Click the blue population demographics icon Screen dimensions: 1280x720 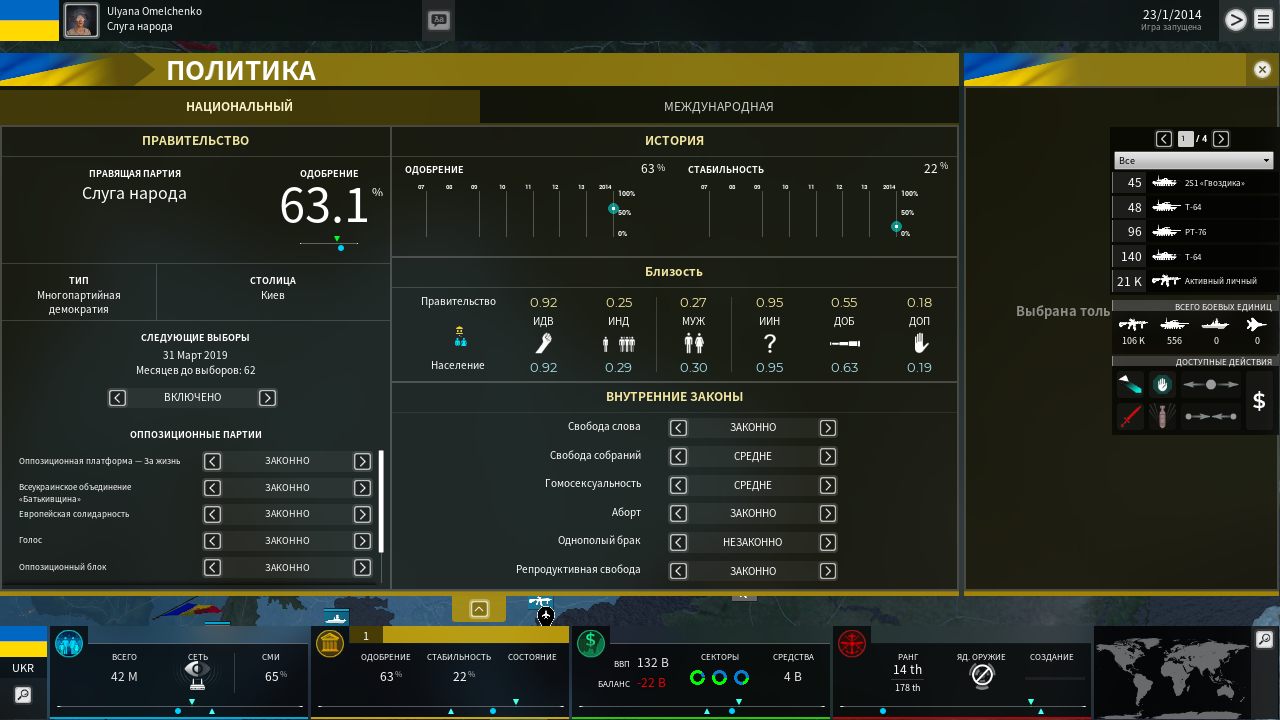69,643
